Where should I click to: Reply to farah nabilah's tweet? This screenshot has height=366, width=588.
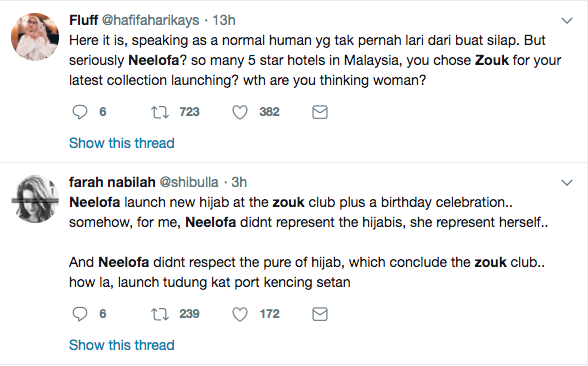click(80, 314)
